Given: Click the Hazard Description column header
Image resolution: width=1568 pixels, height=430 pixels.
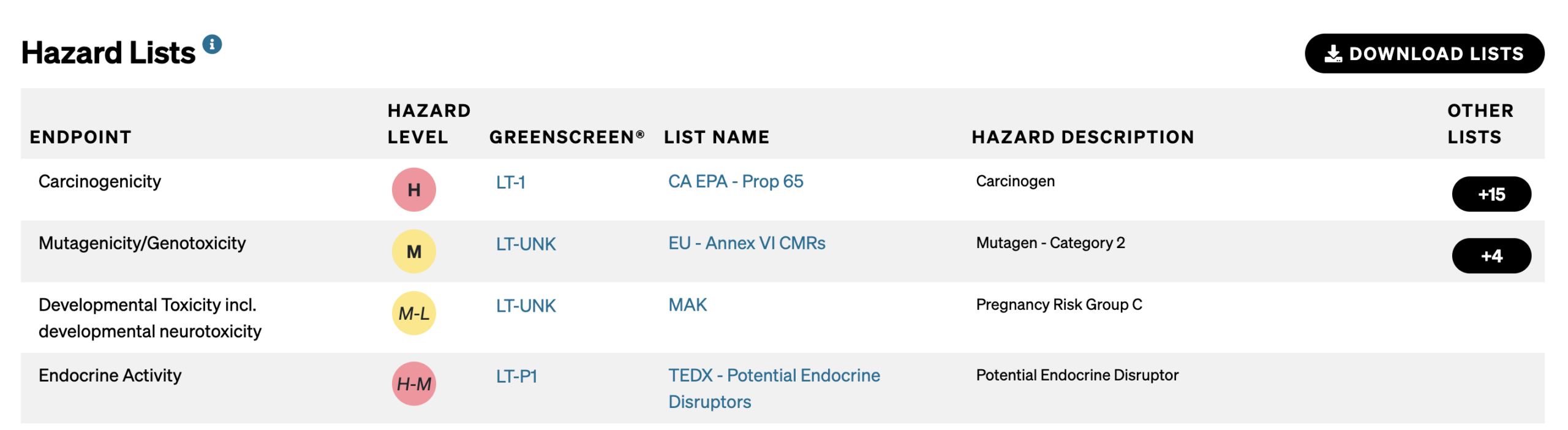Looking at the screenshot, I should (1082, 137).
